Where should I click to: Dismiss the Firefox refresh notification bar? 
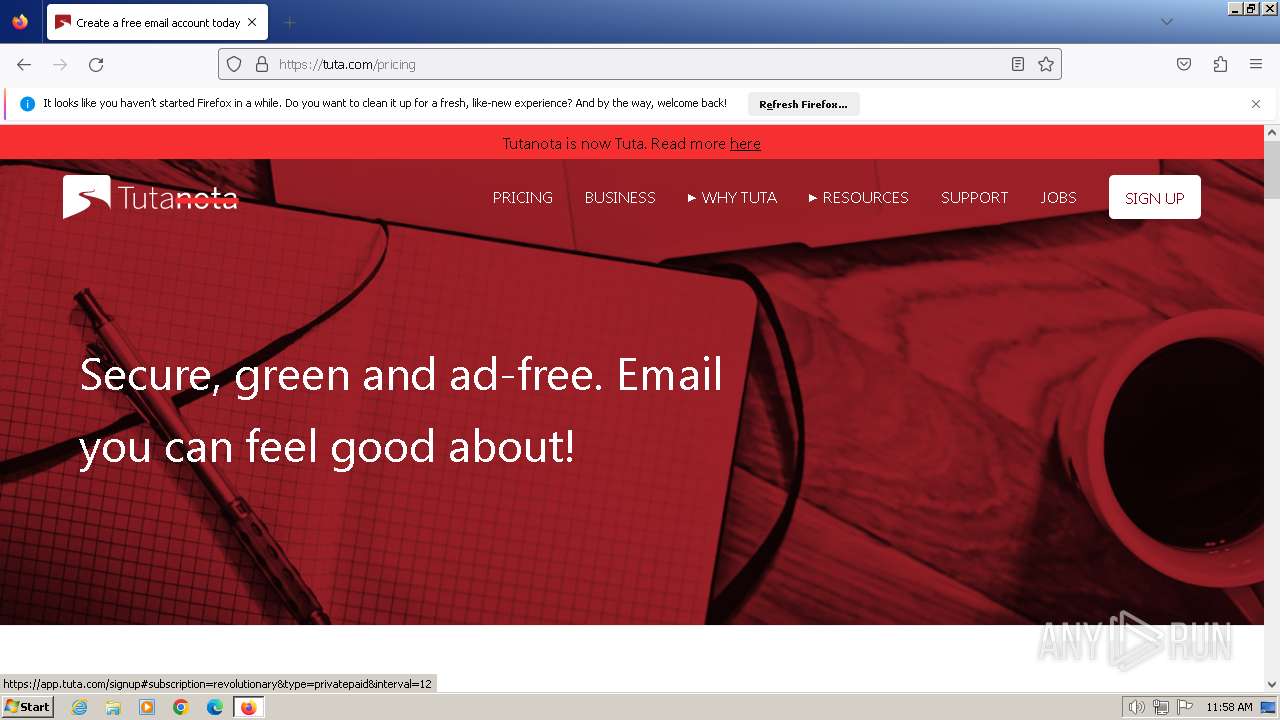click(x=1256, y=104)
